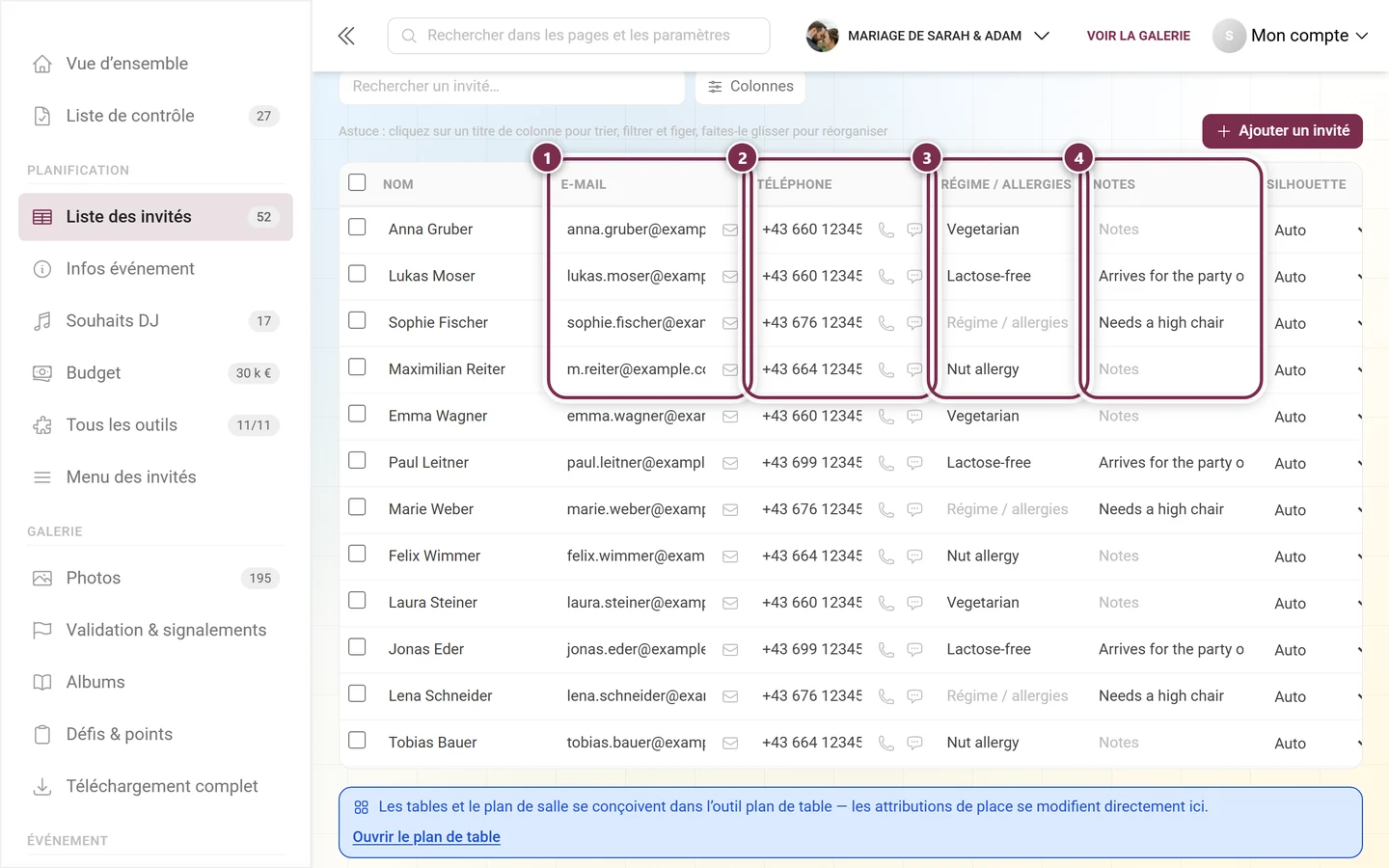Click the mail icon for Jonas Eder
The image size is (1389, 868).
(730, 649)
